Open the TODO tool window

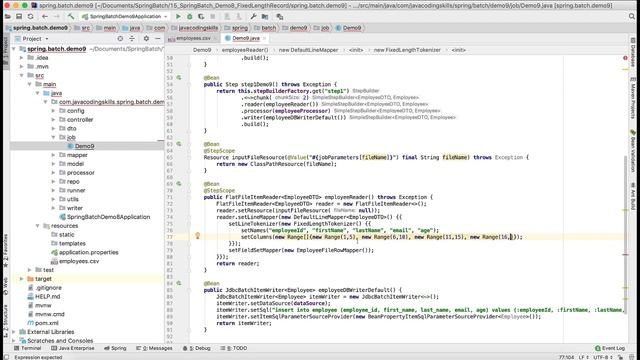[x=234, y=348]
